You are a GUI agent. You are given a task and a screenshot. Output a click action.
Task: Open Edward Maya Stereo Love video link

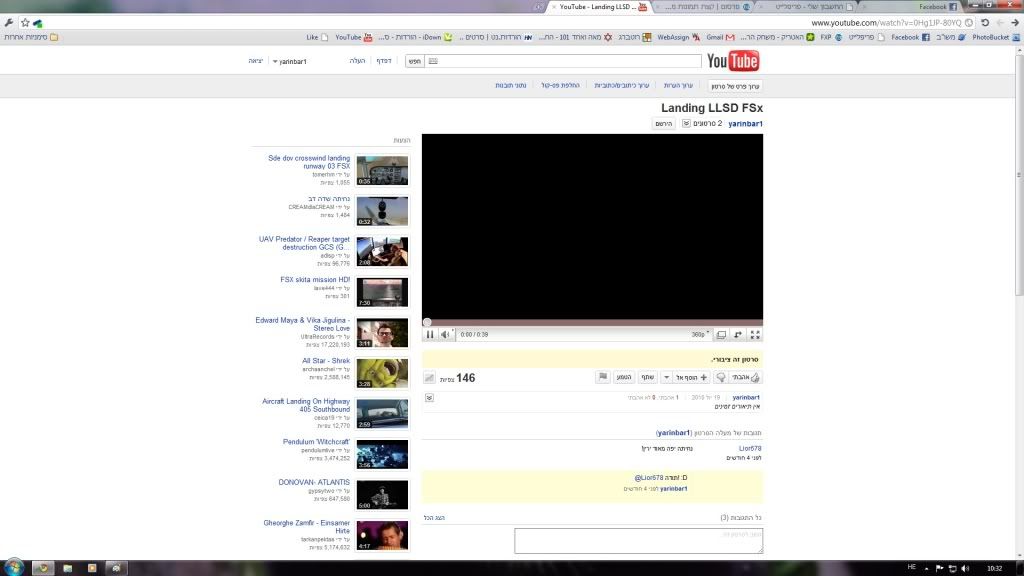302,324
